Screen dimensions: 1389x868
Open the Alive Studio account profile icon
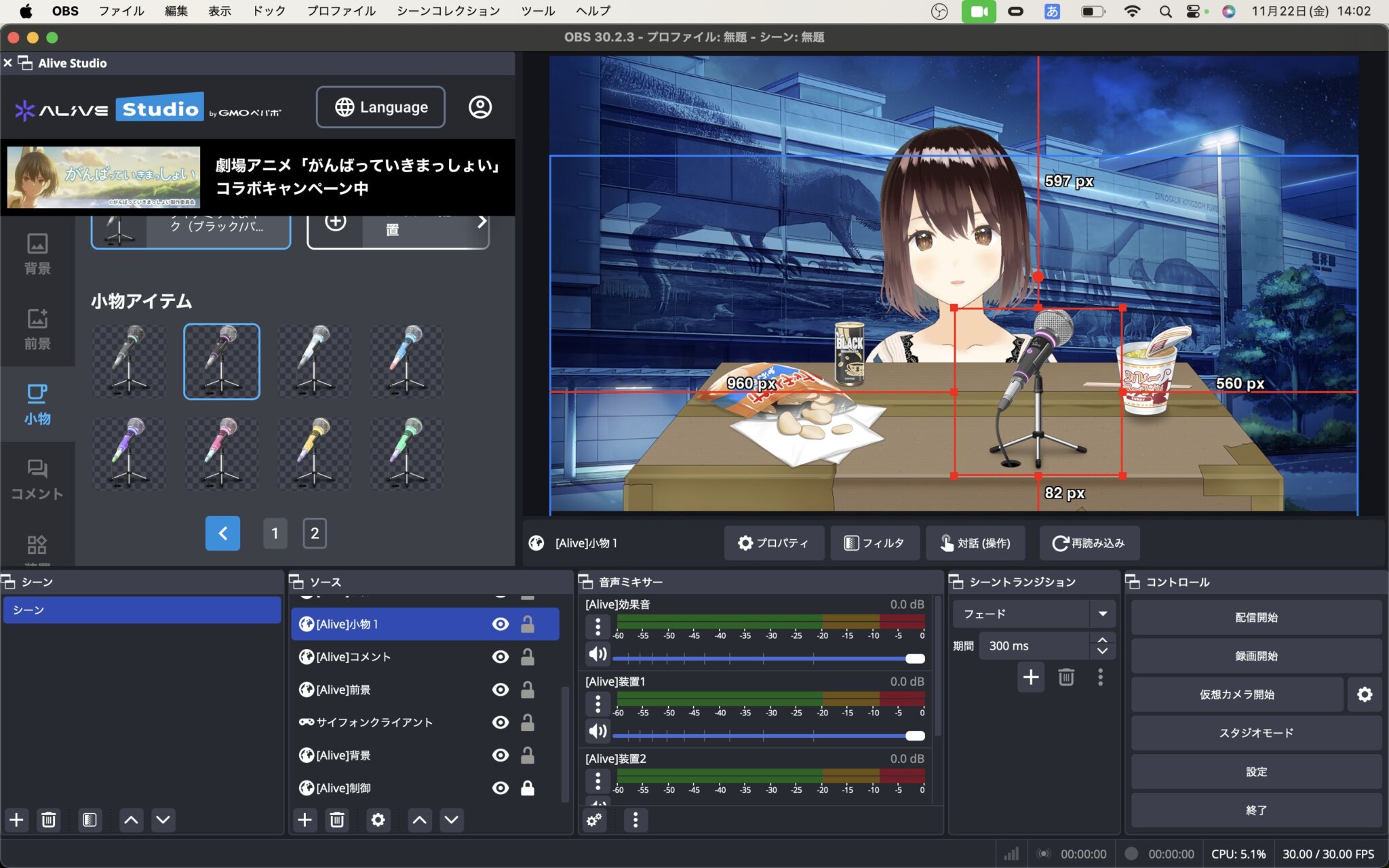coord(480,107)
